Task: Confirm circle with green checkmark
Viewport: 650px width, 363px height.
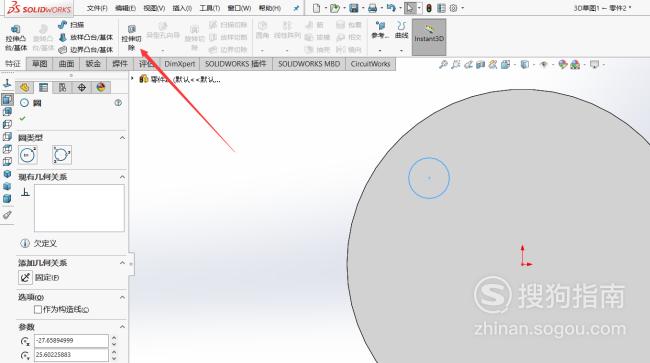Action: 22,118
